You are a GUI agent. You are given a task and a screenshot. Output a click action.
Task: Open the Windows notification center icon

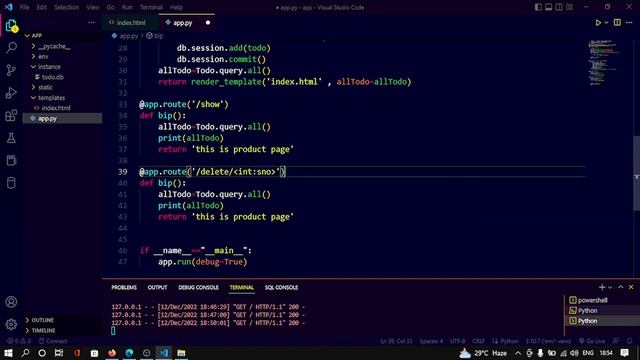[x=624, y=353]
